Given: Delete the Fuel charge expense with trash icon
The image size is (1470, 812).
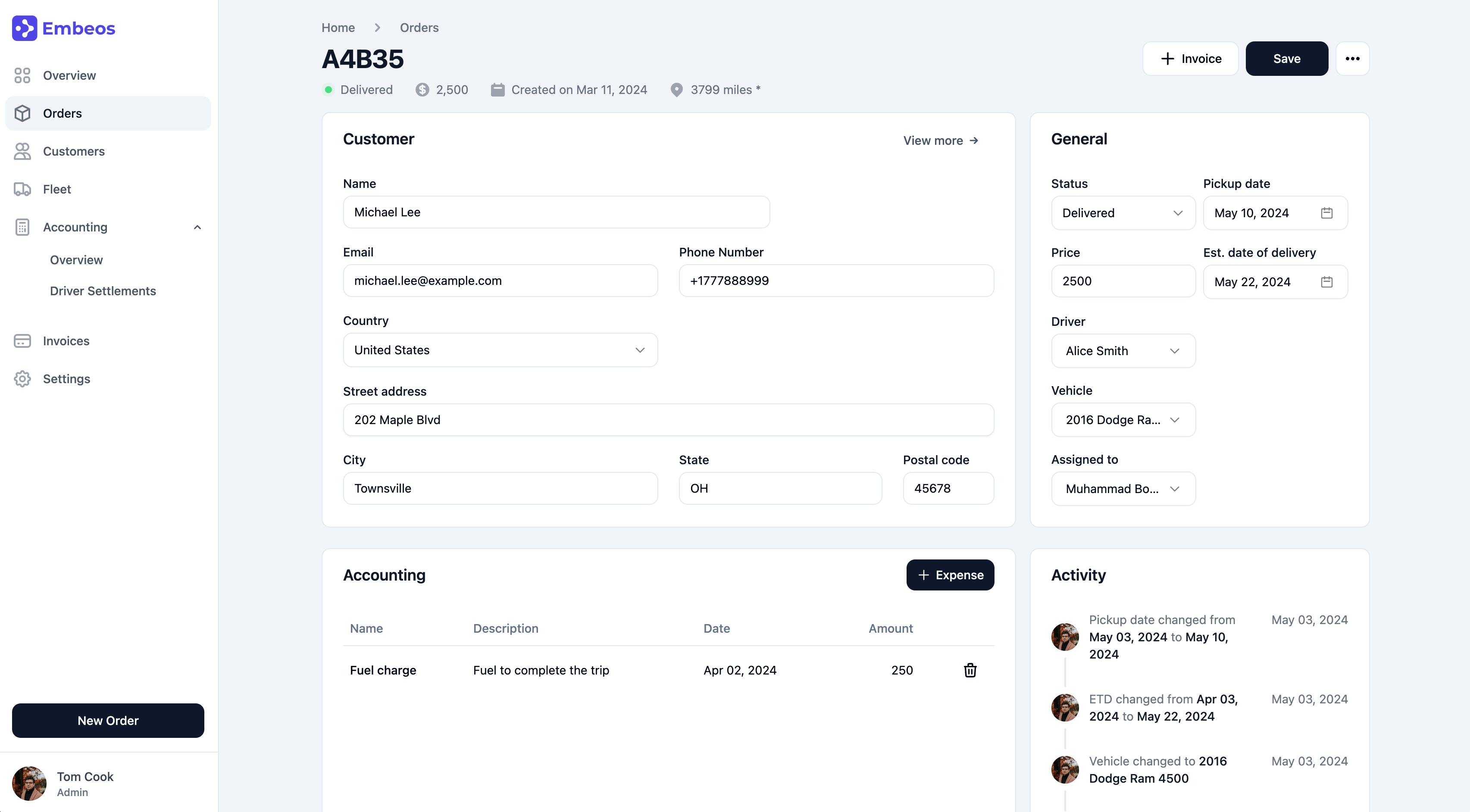Looking at the screenshot, I should [x=970, y=670].
